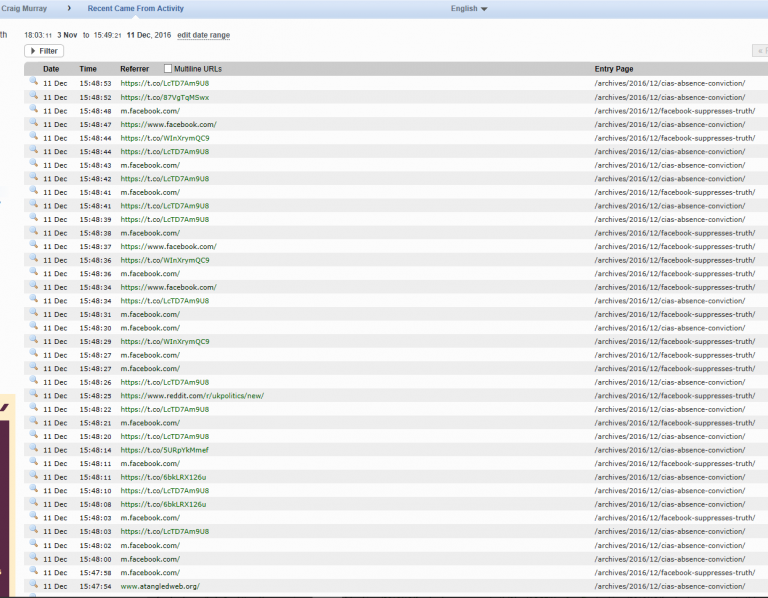Expand the Filter panel
This screenshot has width=768, height=598.
click(x=44, y=51)
